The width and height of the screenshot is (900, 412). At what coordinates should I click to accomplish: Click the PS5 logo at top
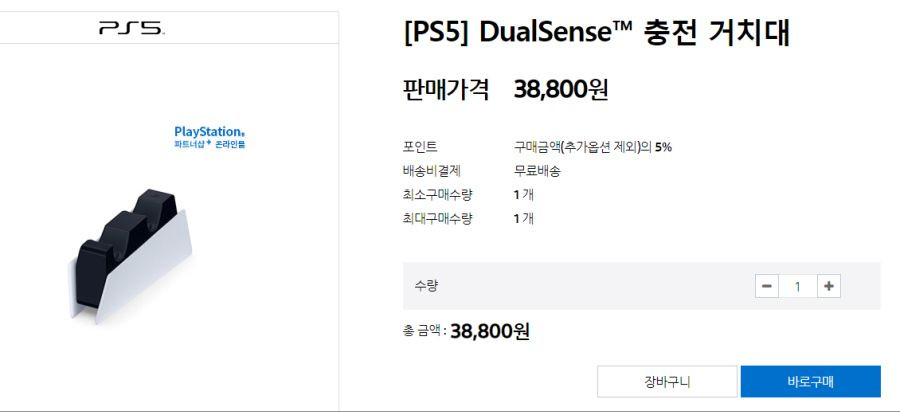pos(131,28)
